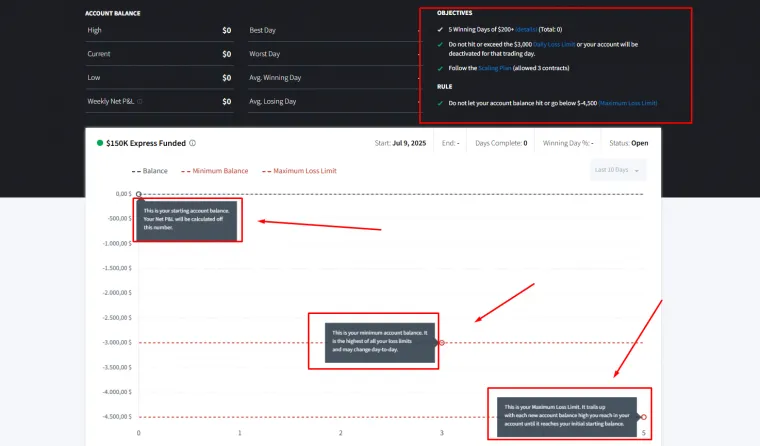Open the (Maximum Loss Limit) link in Rule

[628, 103]
